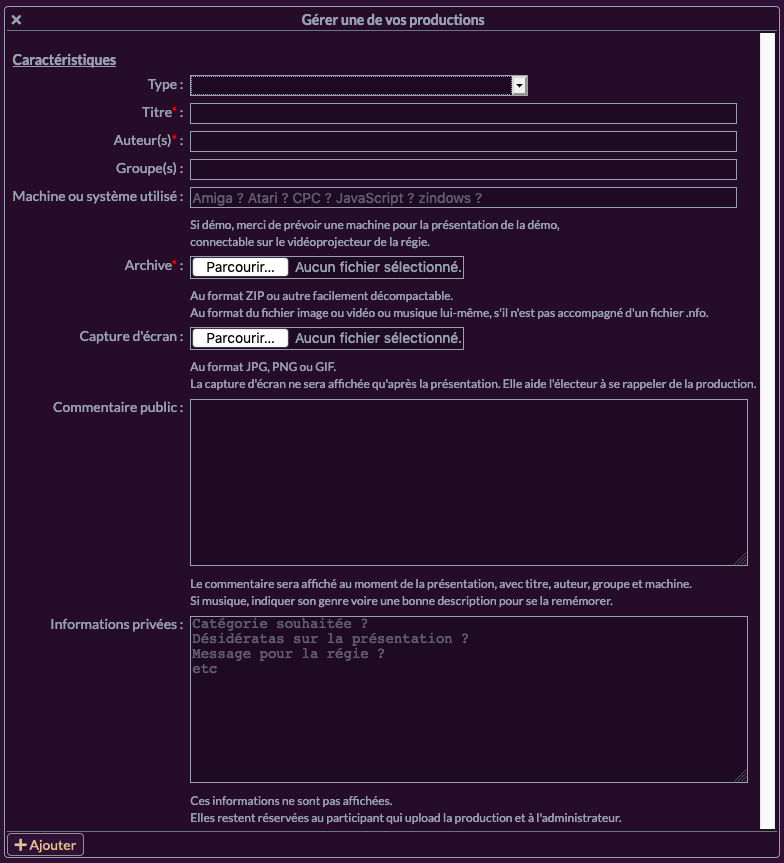Click 'Aucun fichier sélectionné.' next to Archive
Image resolution: width=784 pixels, height=863 pixels.
click(378, 267)
